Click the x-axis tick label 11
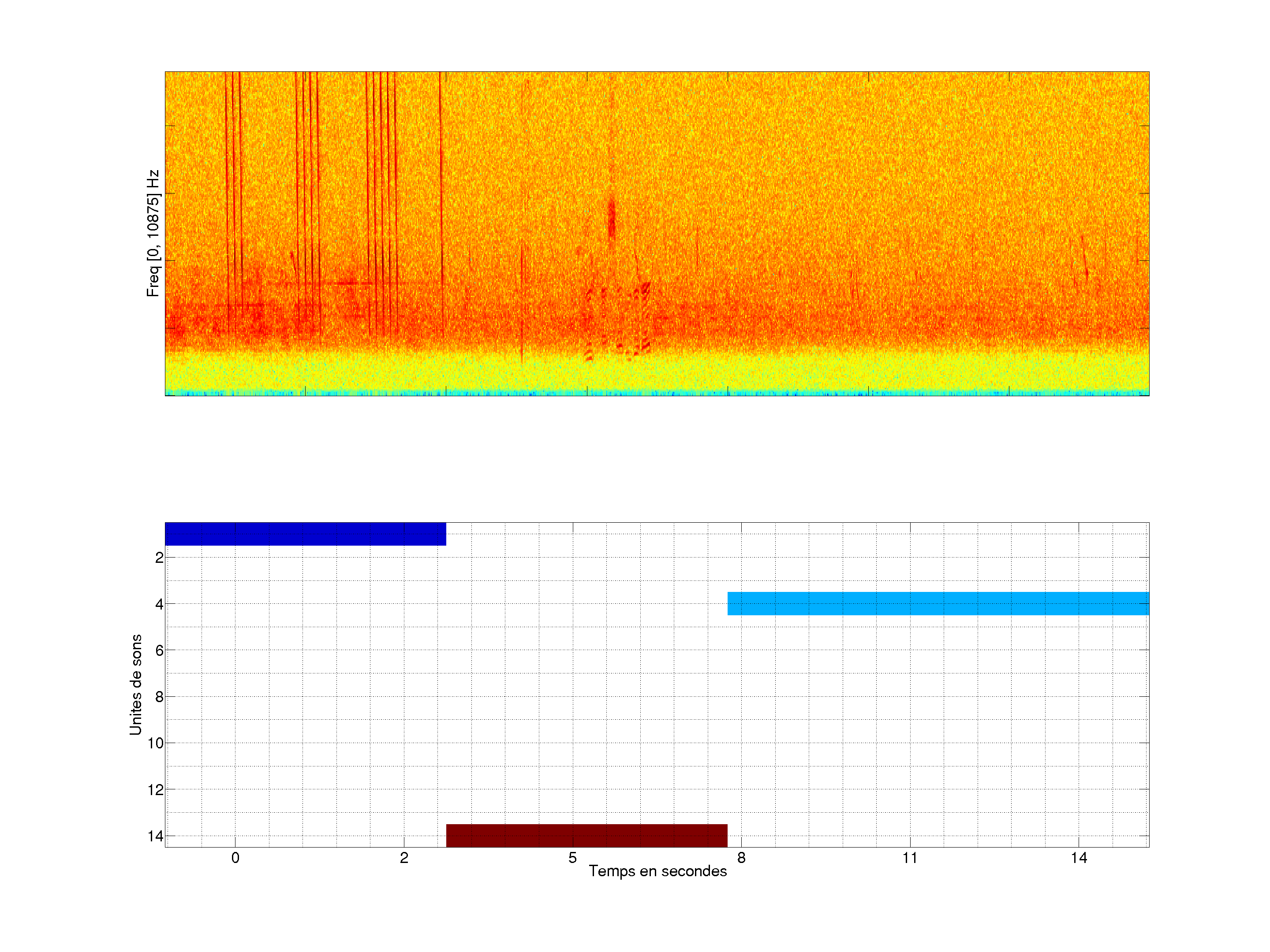Image resolution: width=1270 pixels, height=952 pixels. point(909,858)
